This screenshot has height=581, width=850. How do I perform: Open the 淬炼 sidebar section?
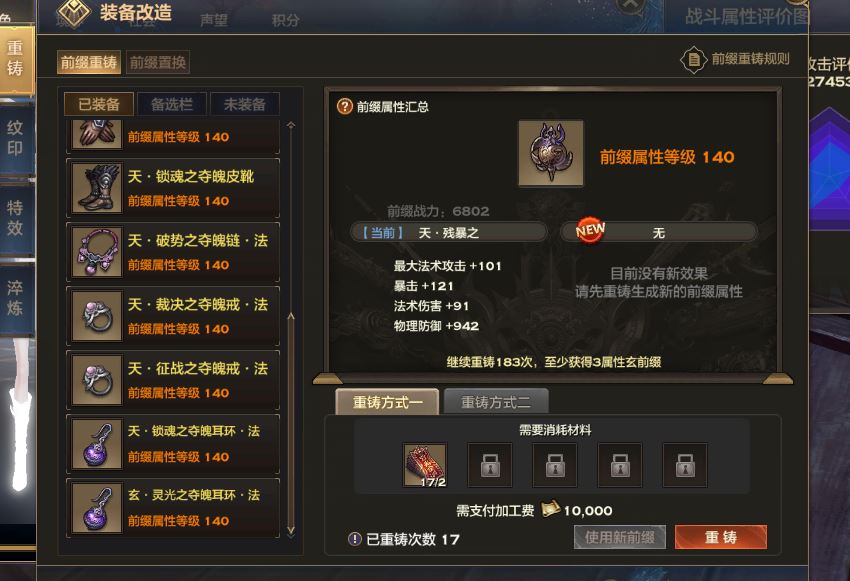(16, 299)
